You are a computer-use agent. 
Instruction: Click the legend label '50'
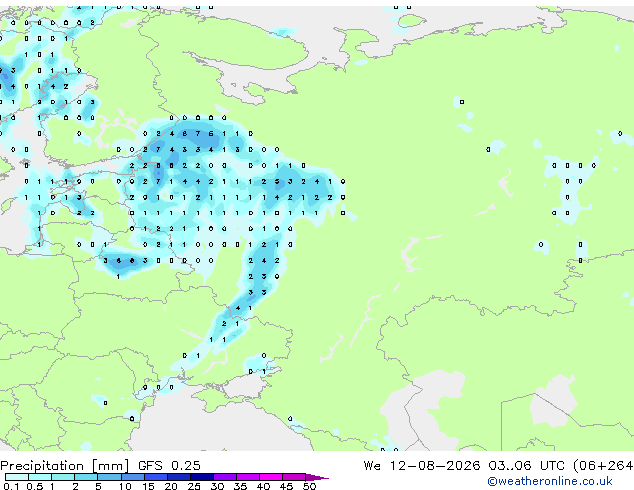pos(309,486)
